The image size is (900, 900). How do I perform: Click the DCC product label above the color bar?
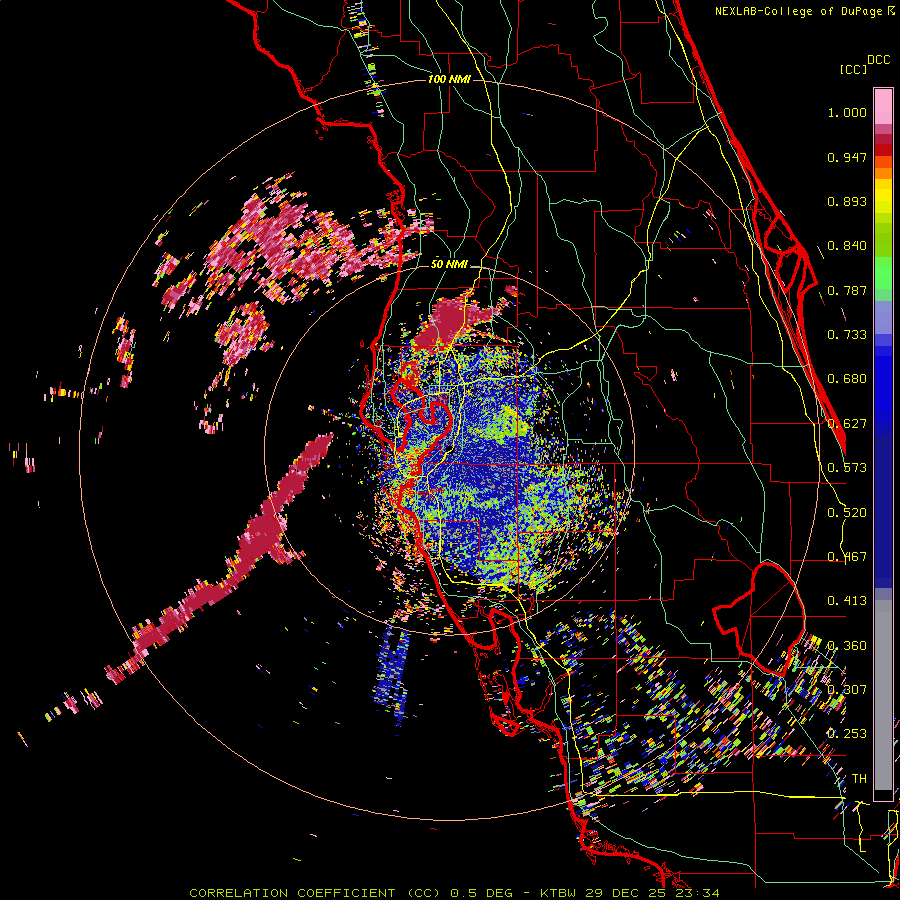878,60
